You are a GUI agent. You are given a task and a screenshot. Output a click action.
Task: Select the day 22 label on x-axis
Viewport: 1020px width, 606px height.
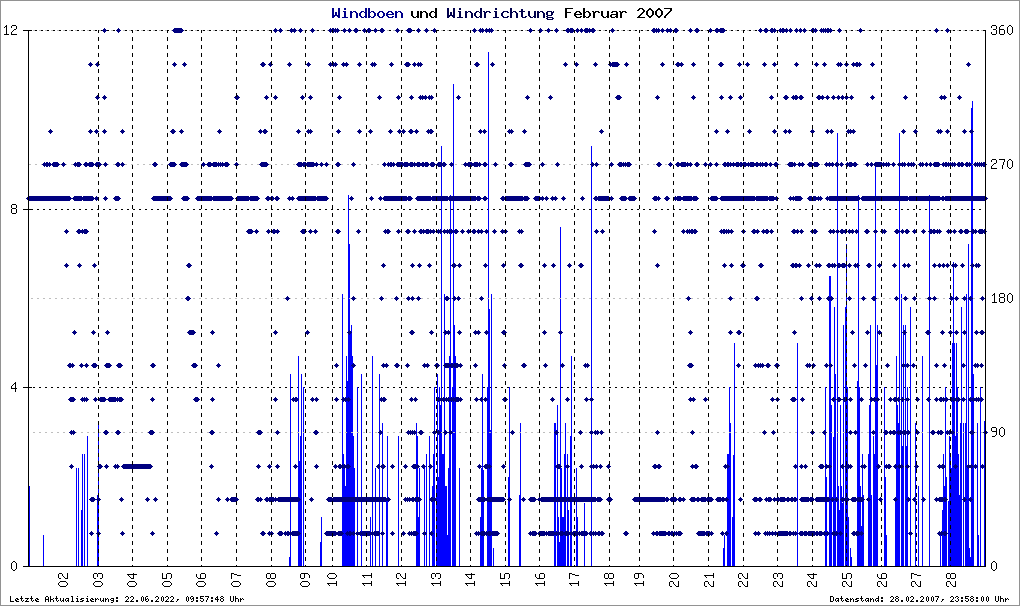[744, 579]
